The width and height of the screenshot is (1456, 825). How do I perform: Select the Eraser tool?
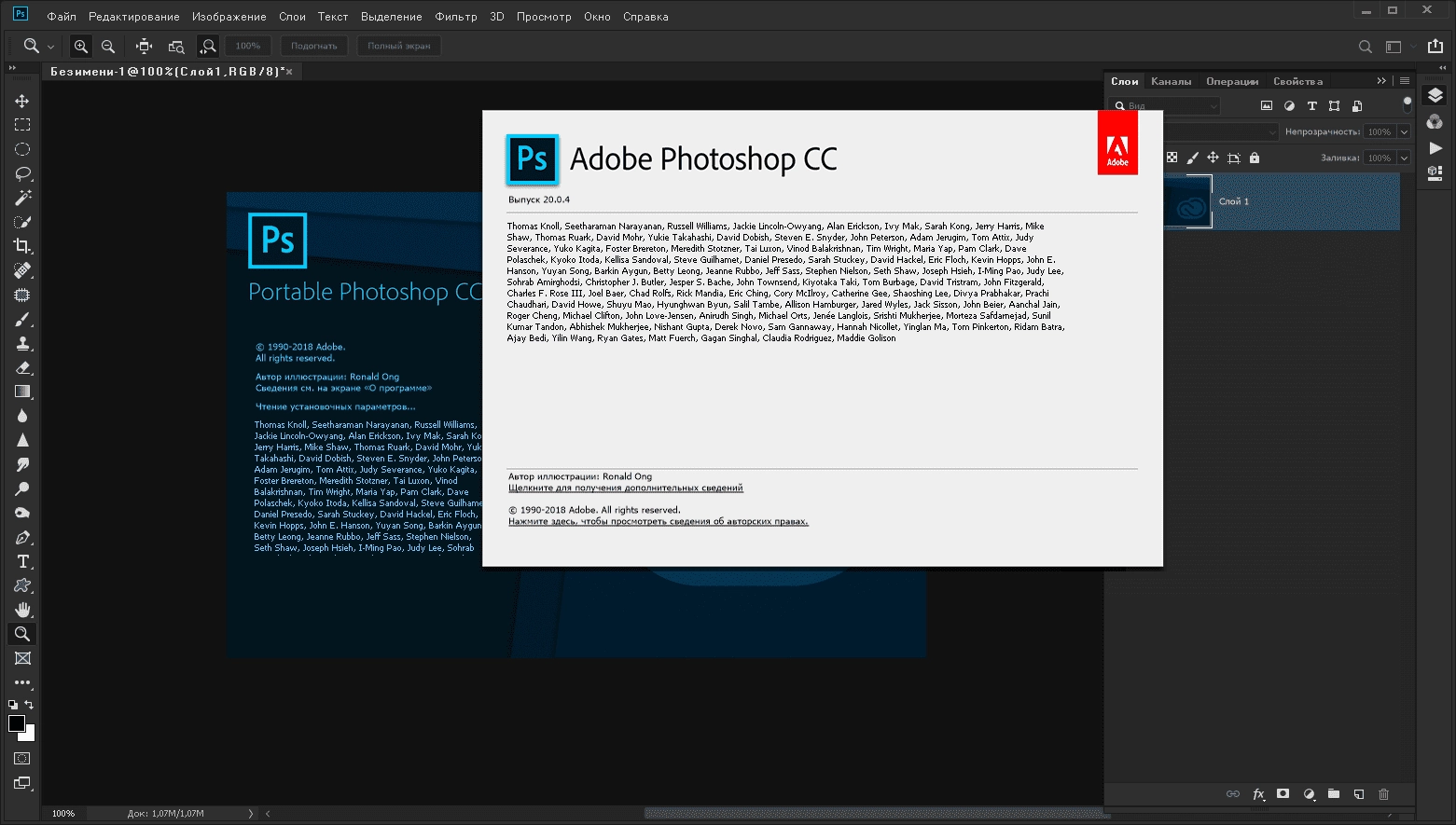(22, 367)
